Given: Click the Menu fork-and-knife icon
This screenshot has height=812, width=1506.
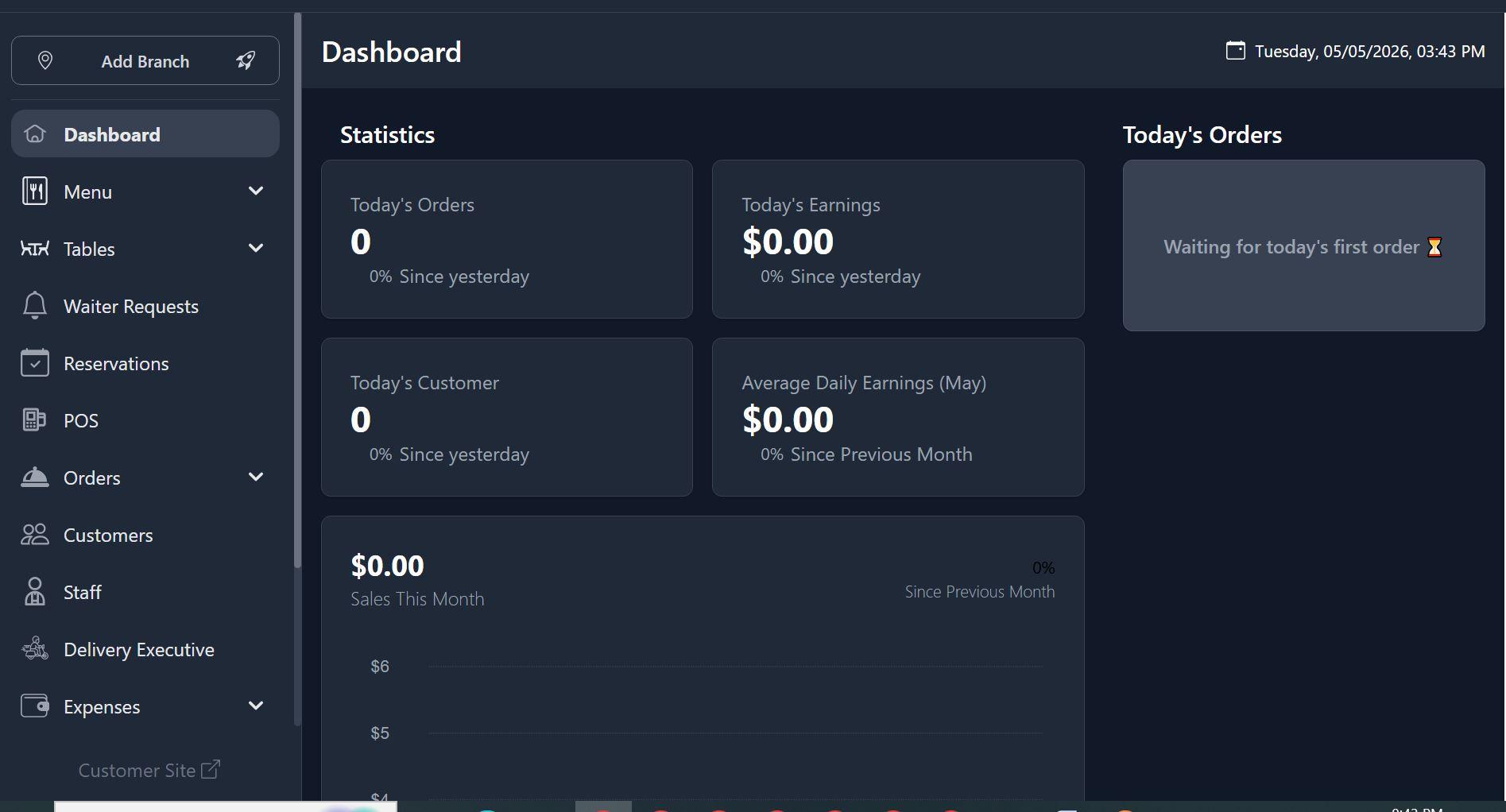Looking at the screenshot, I should pos(35,191).
